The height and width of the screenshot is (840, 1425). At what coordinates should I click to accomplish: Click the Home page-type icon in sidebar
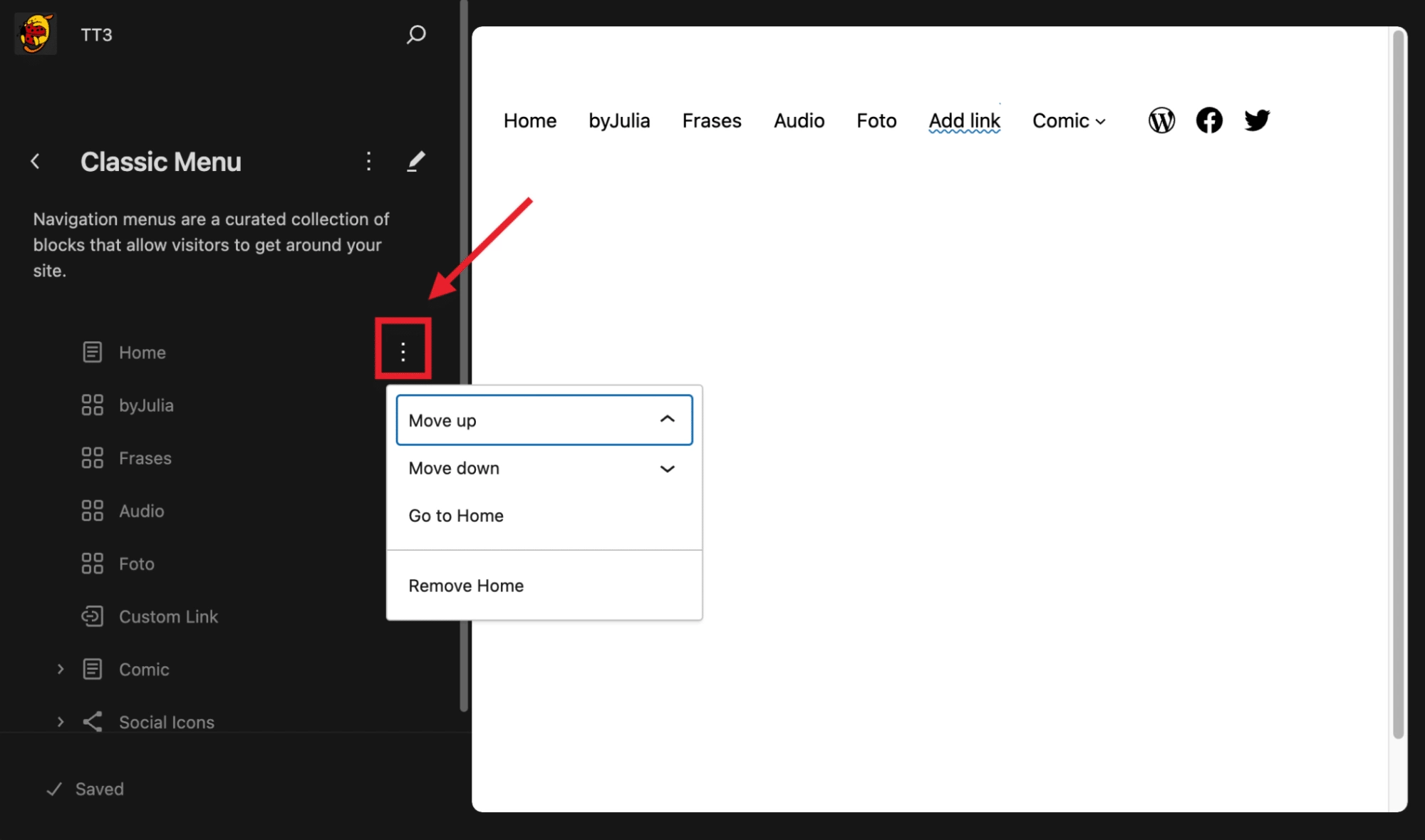point(92,351)
